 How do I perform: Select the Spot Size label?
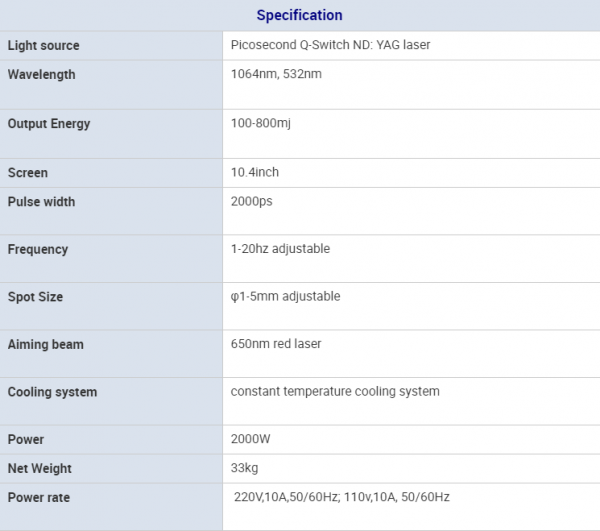point(36,297)
